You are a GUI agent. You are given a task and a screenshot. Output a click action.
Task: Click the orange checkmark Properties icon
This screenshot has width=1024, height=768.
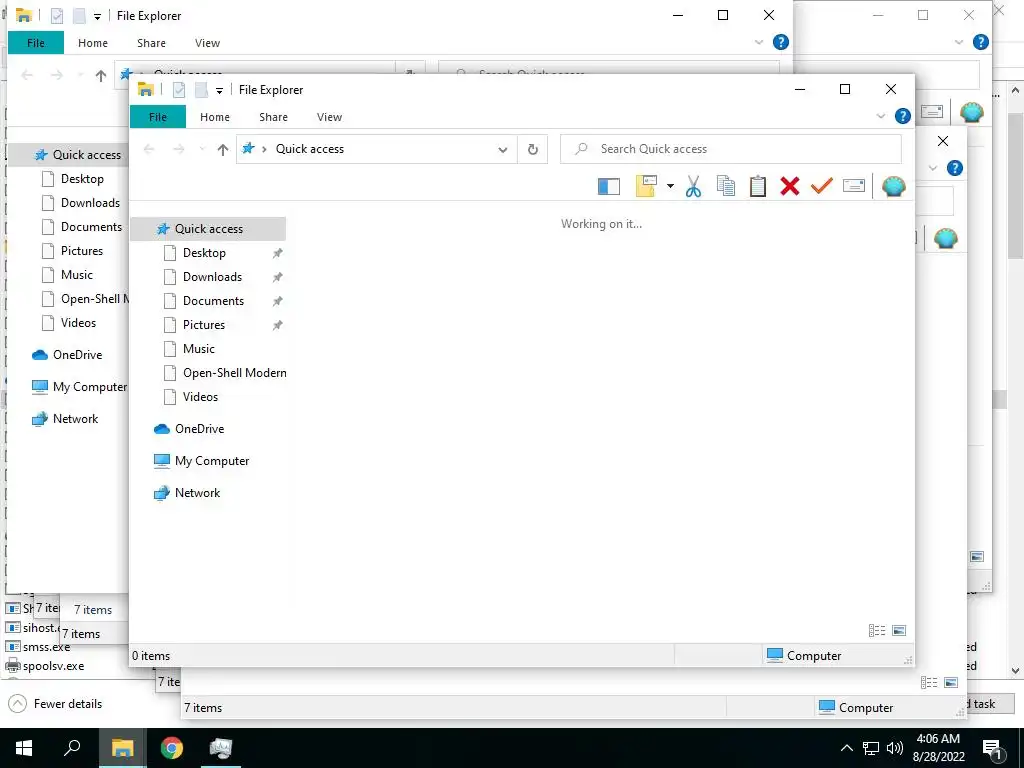click(x=822, y=186)
